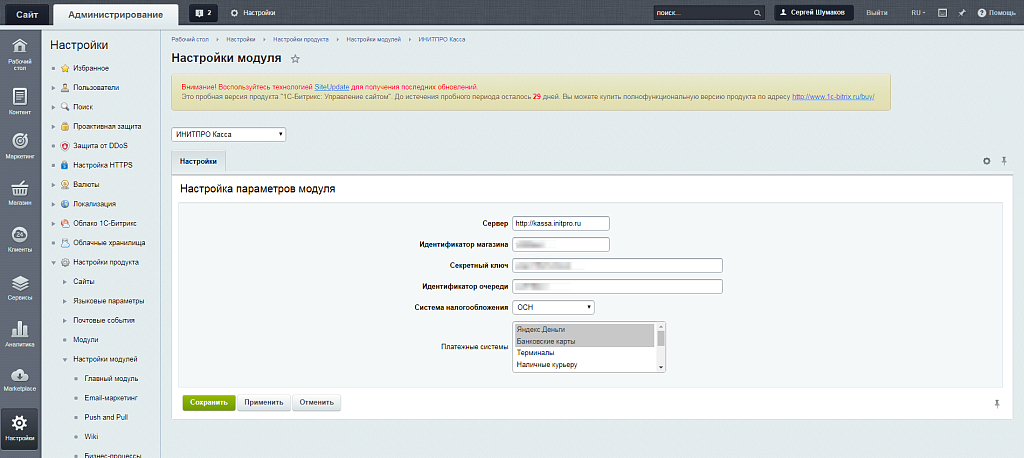Click the search magnifier icon

(757, 13)
